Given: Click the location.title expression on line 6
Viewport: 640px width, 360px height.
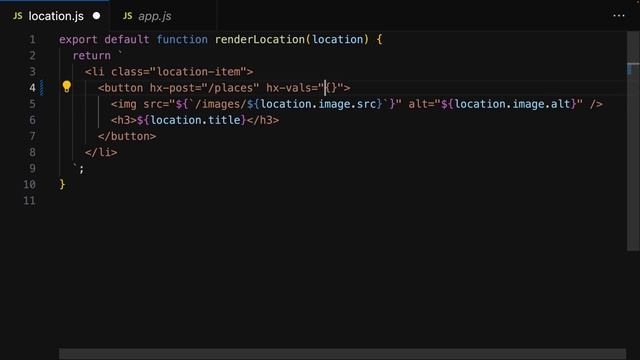Looking at the screenshot, I should (x=195, y=120).
